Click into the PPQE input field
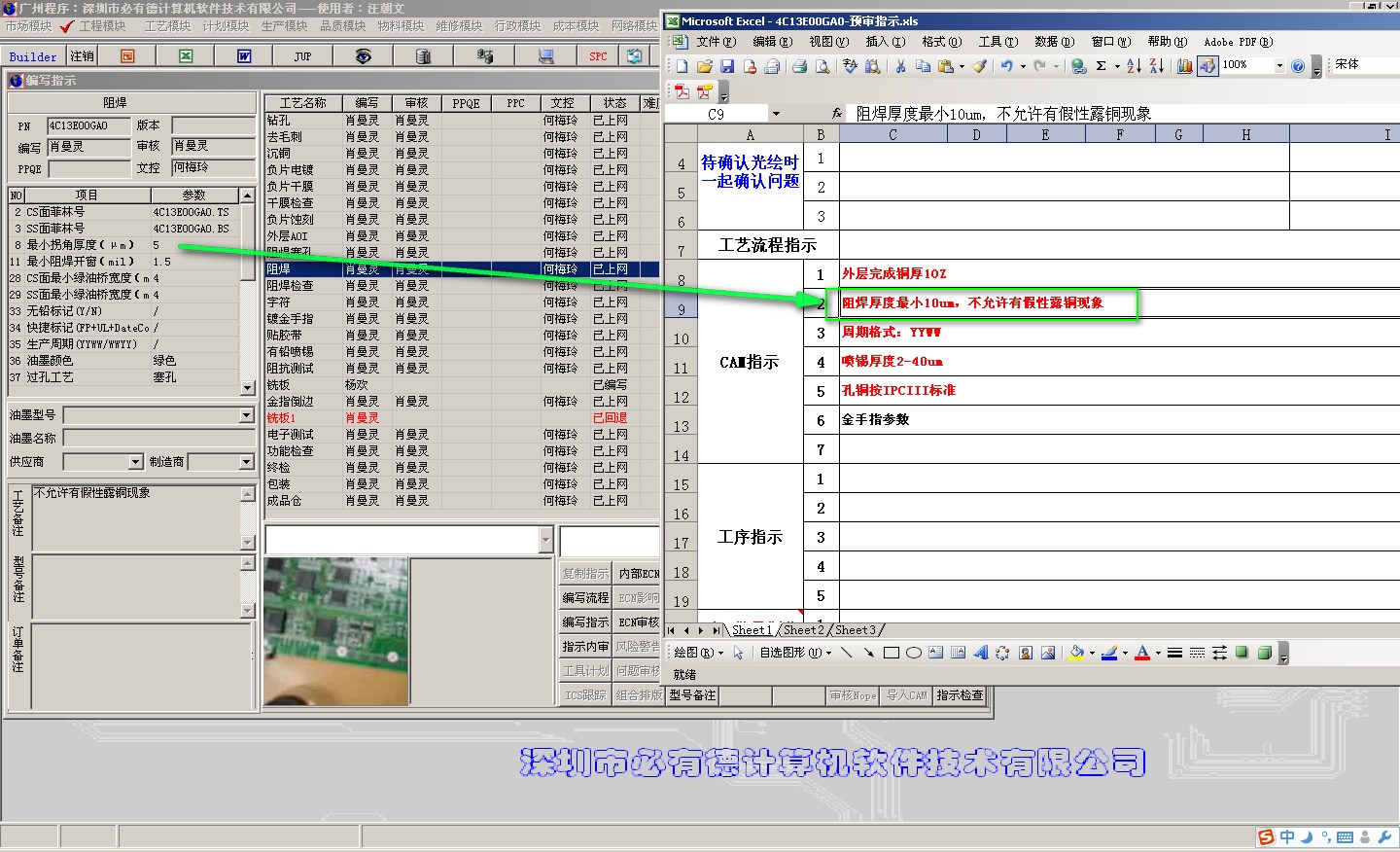Screen dimensions: 1400x852 [88, 169]
